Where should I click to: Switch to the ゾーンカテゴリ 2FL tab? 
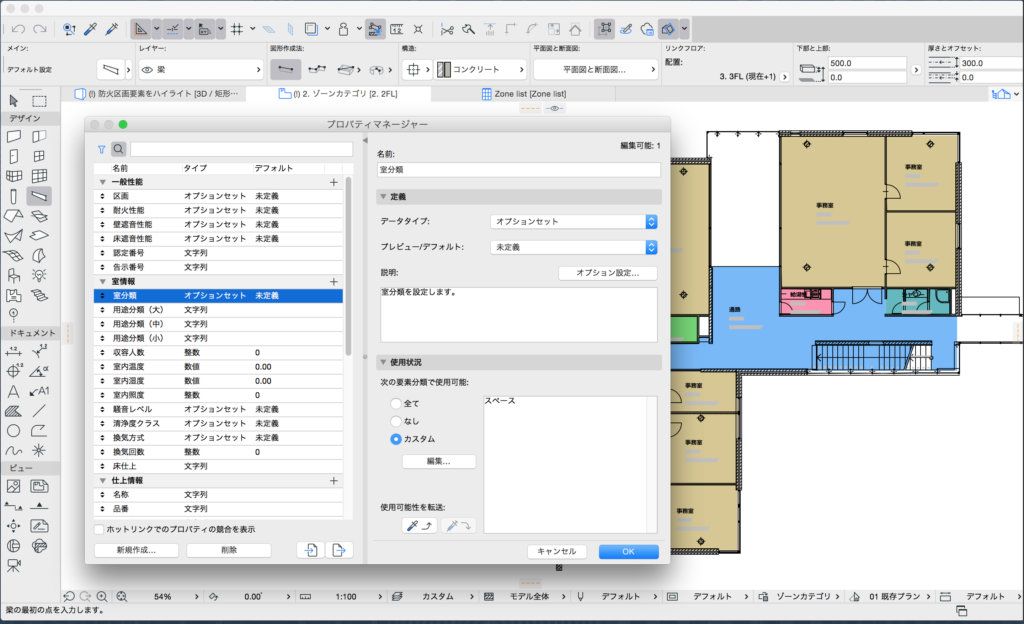pos(338,94)
